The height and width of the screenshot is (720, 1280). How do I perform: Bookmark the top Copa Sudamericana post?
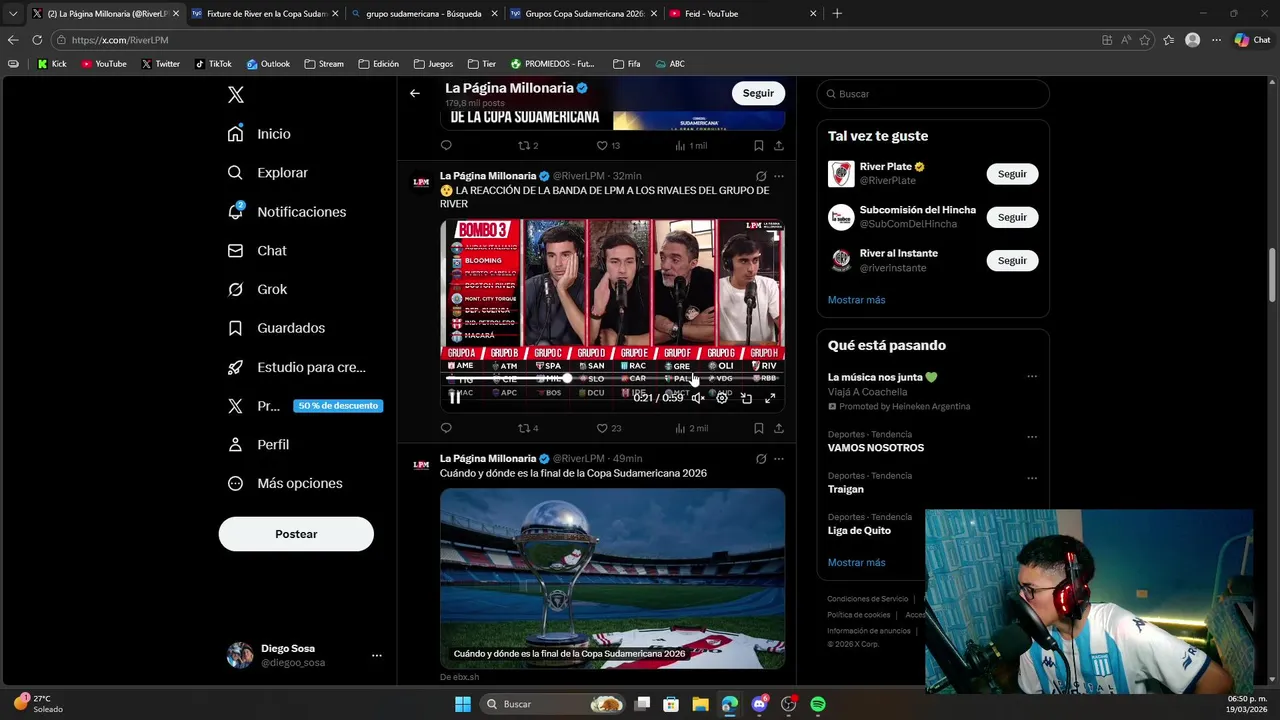pos(759,146)
